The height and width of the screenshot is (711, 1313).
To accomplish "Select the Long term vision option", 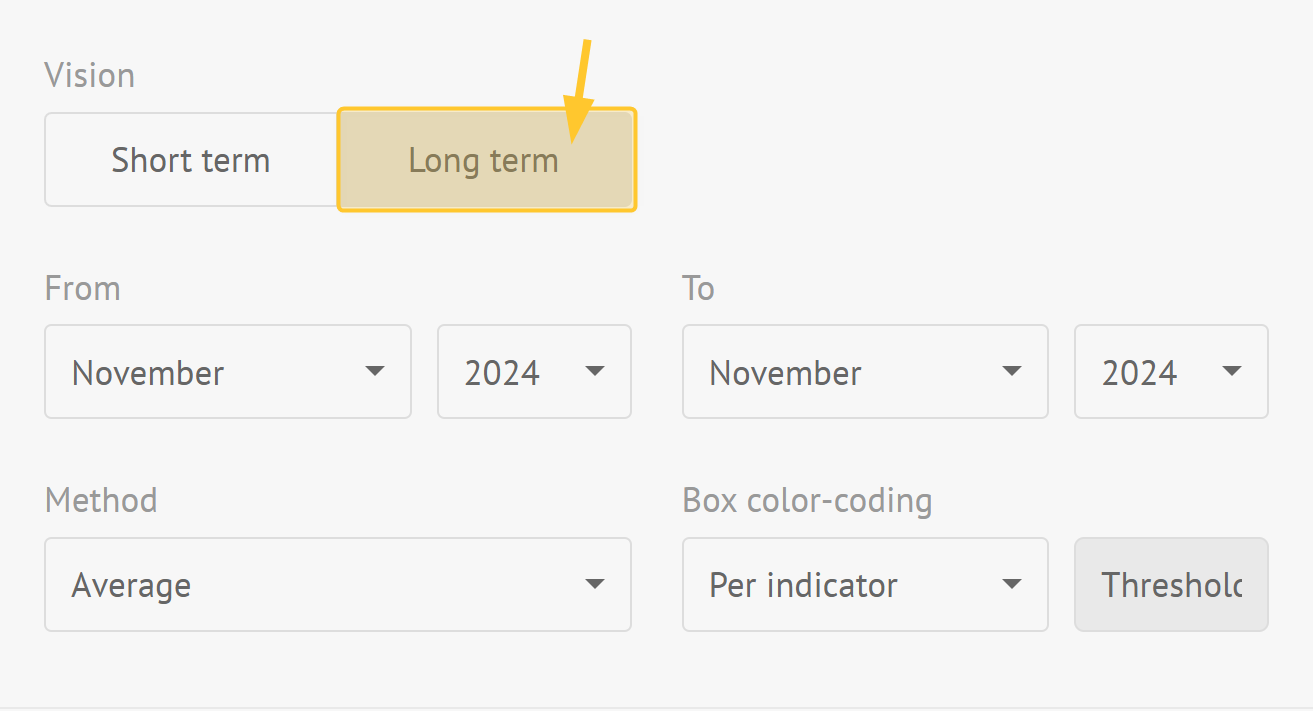I will [x=486, y=159].
